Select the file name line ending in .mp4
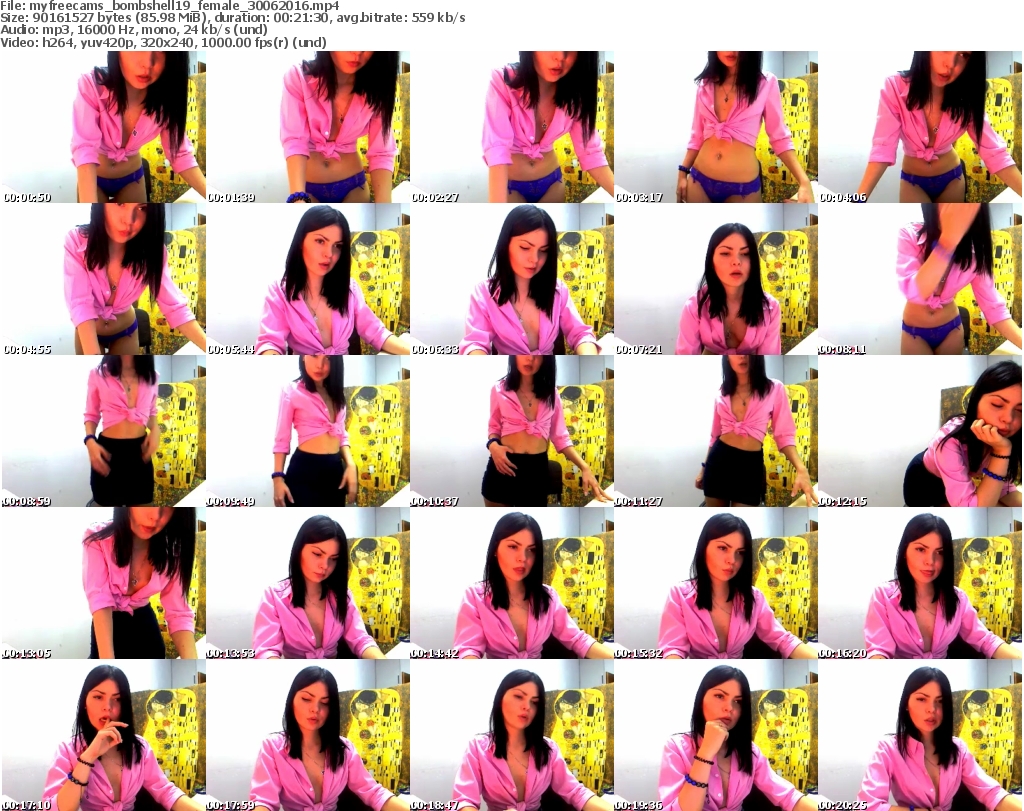 170,6
